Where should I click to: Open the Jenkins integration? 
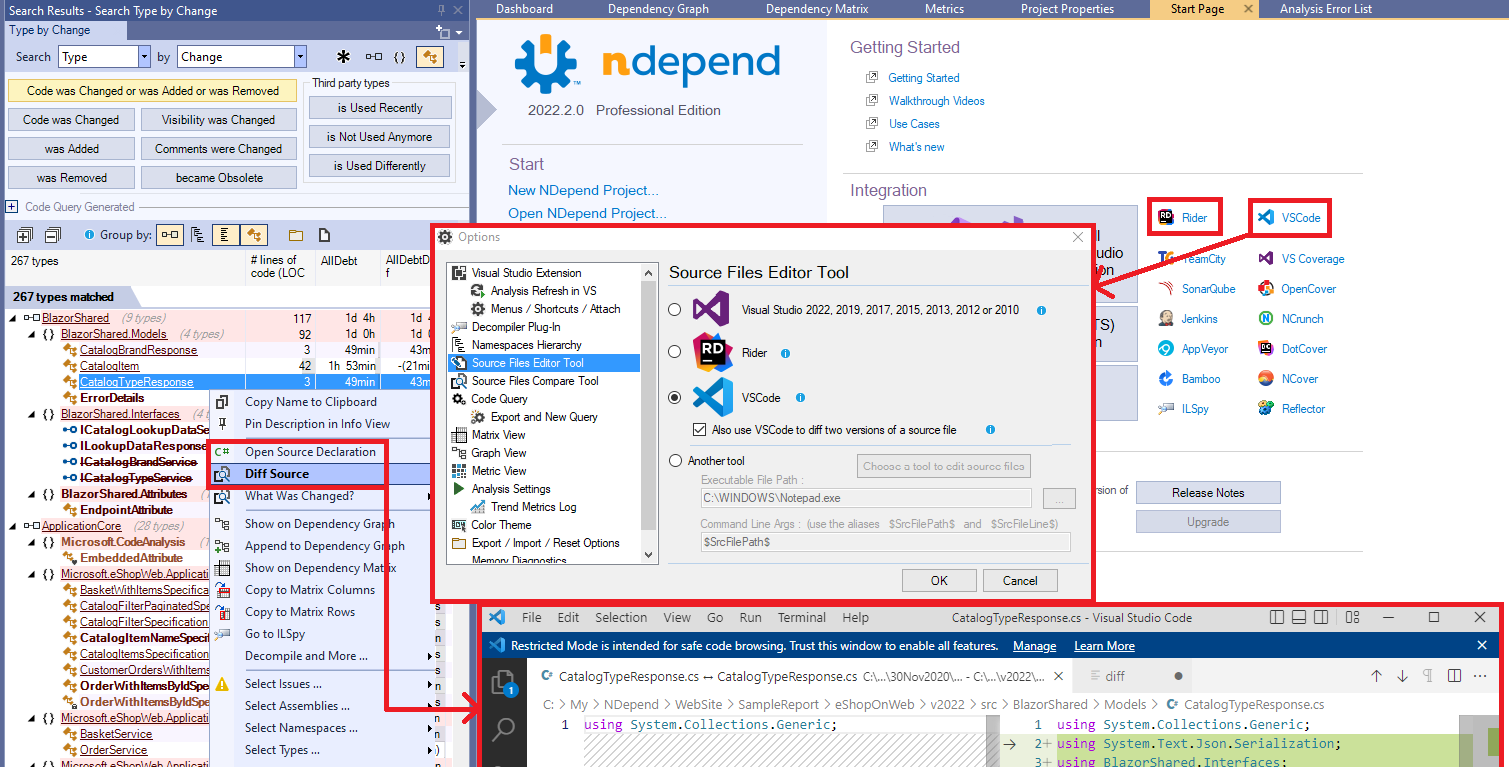[1188, 319]
